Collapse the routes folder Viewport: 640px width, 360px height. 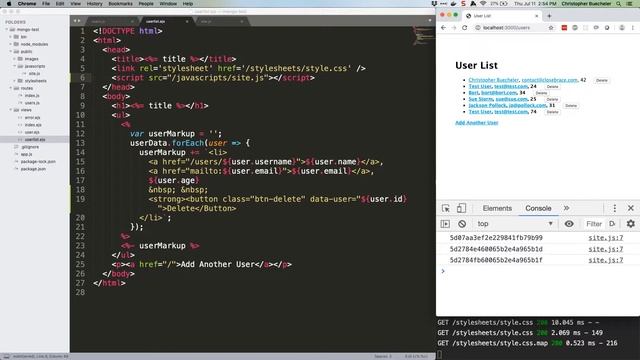[11, 88]
